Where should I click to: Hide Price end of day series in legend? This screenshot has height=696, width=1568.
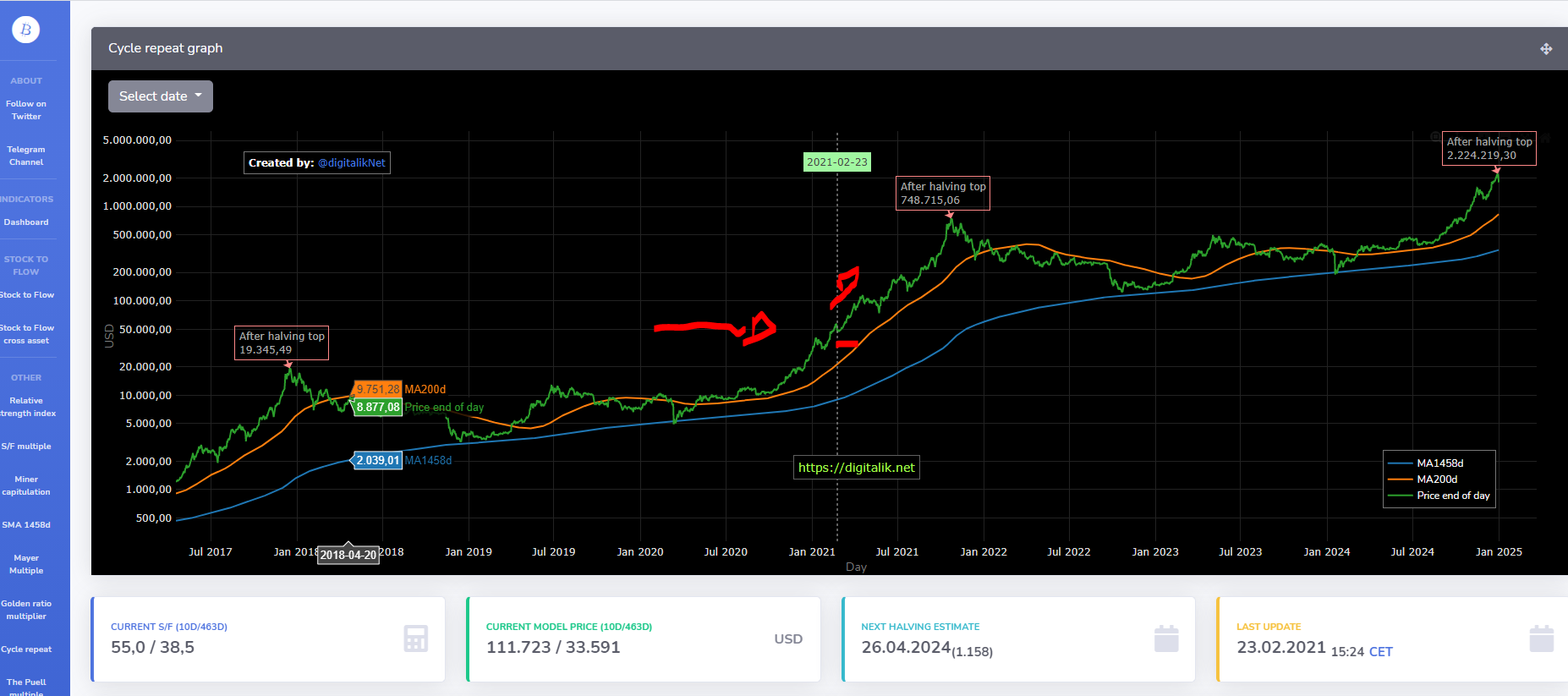coord(1452,496)
